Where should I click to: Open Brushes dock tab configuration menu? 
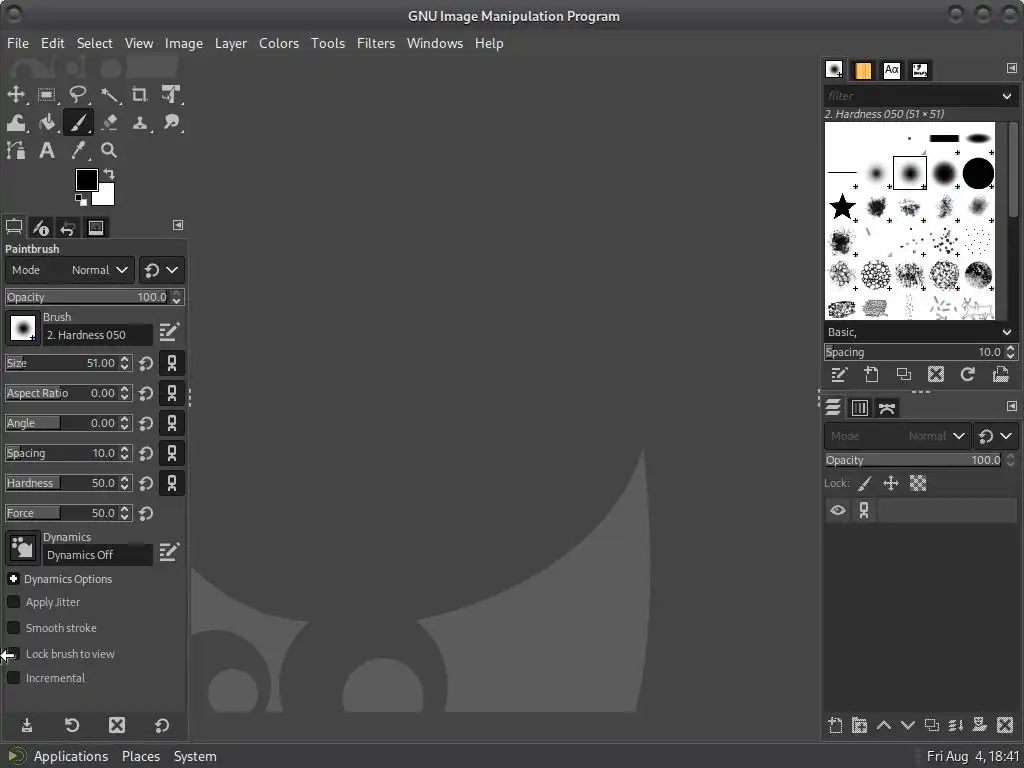[x=1012, y=68]
